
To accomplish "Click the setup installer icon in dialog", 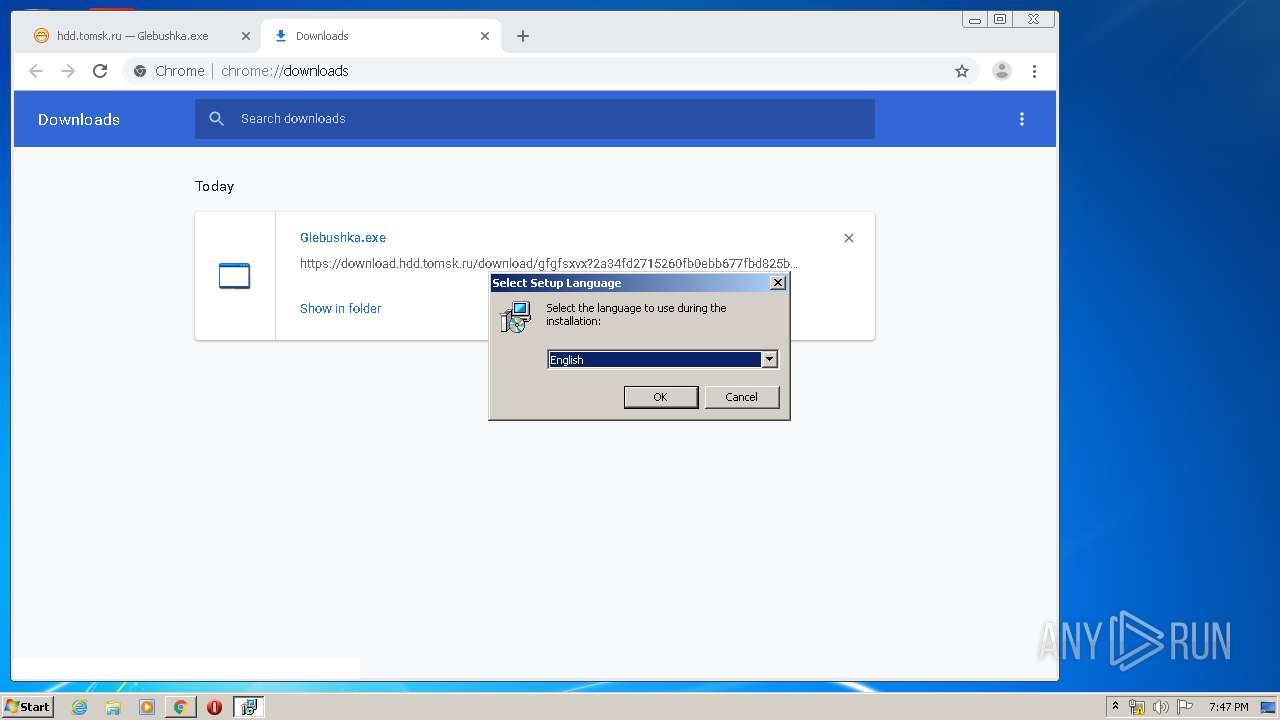I will pyautogui.click(x=515, y=317).
